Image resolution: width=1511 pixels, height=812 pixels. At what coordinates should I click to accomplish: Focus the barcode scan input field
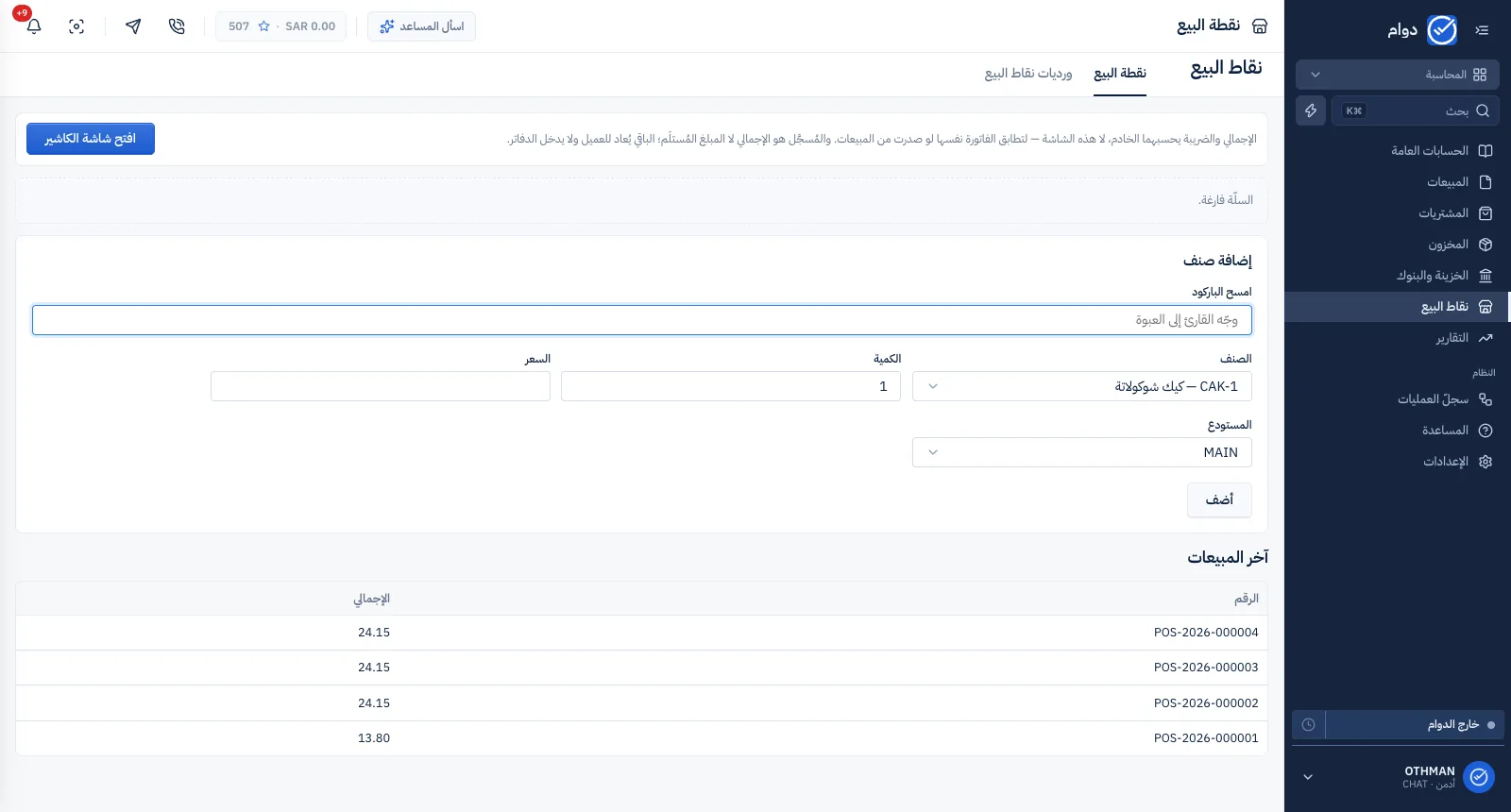[642, 320]
